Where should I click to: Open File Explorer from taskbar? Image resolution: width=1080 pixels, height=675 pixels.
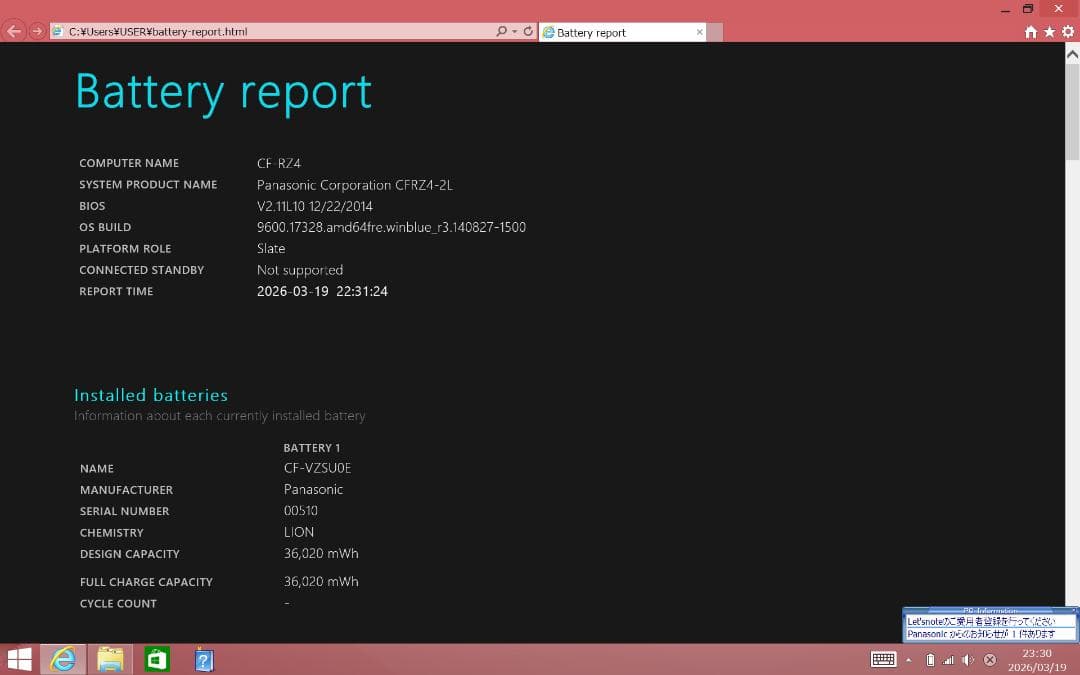pos(110,660)
